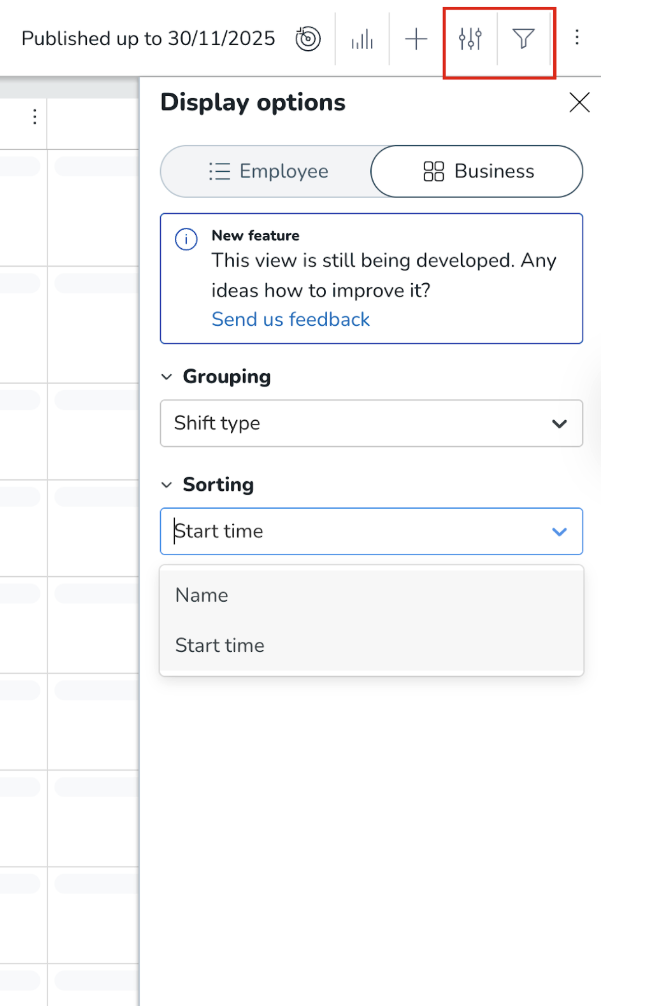The image size is (668, 1006).
Task: Close the Display options panel
Action: point(579,102)
